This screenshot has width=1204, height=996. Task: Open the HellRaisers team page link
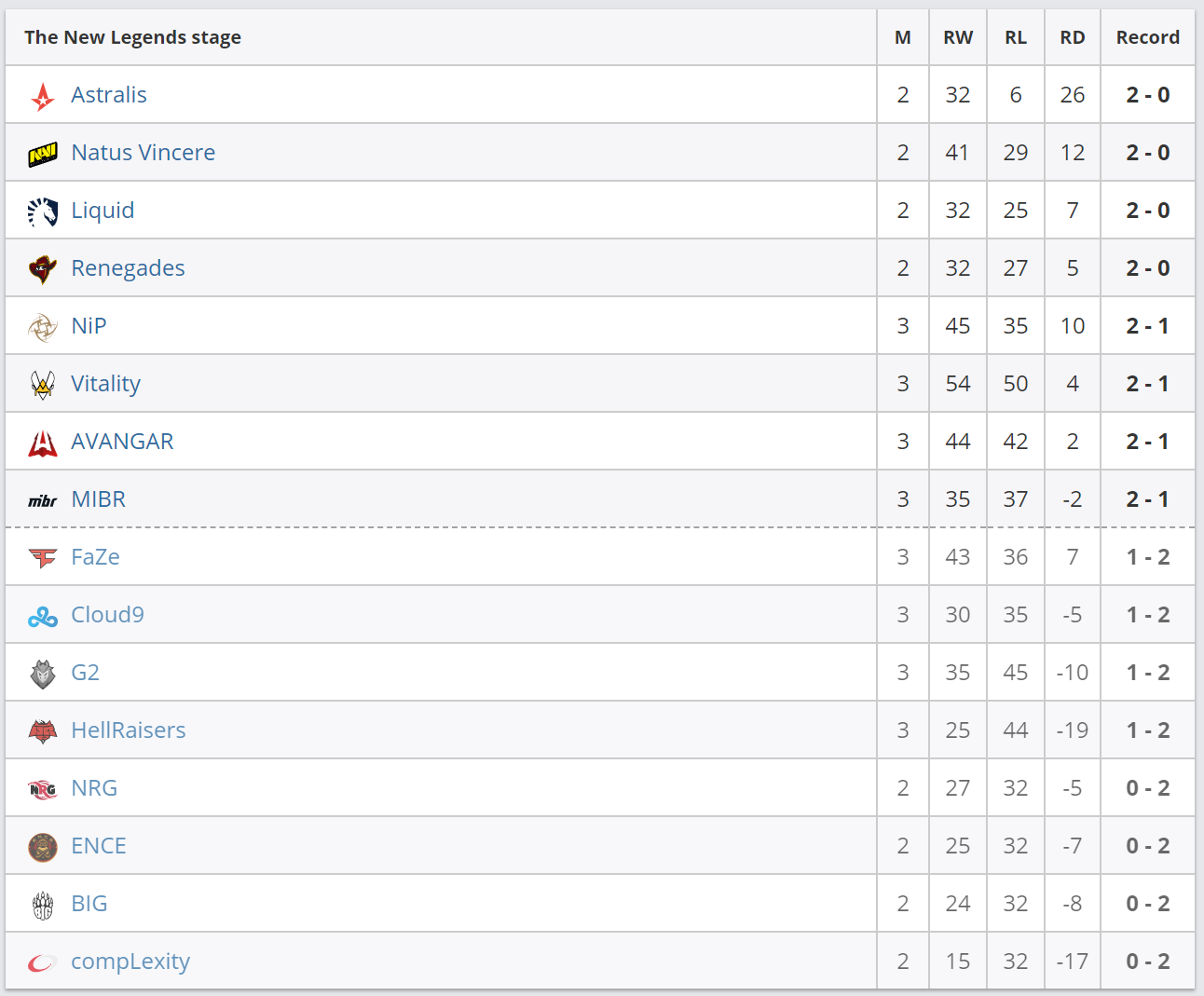[128, 730]
